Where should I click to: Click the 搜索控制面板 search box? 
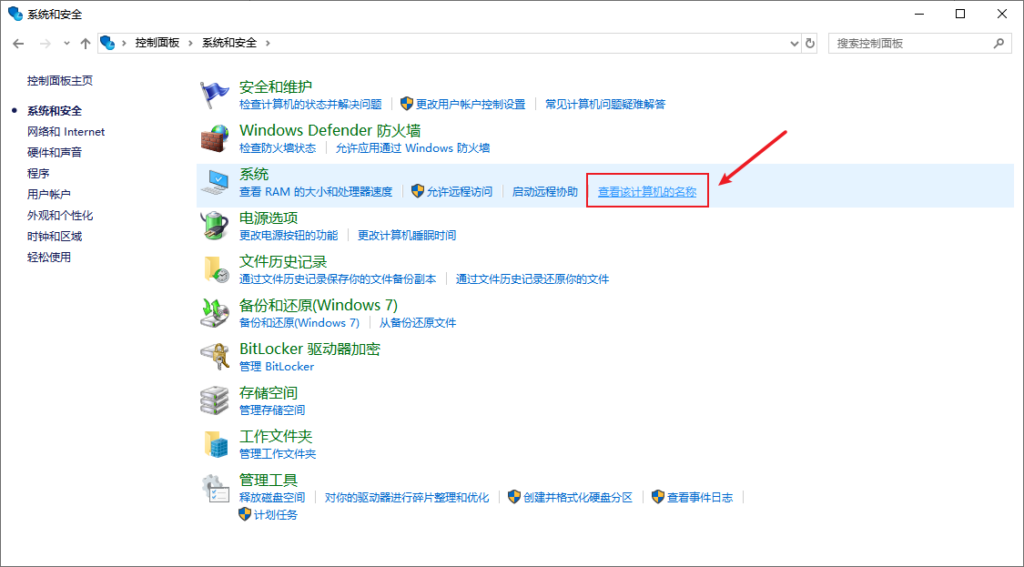coord(910,44)
